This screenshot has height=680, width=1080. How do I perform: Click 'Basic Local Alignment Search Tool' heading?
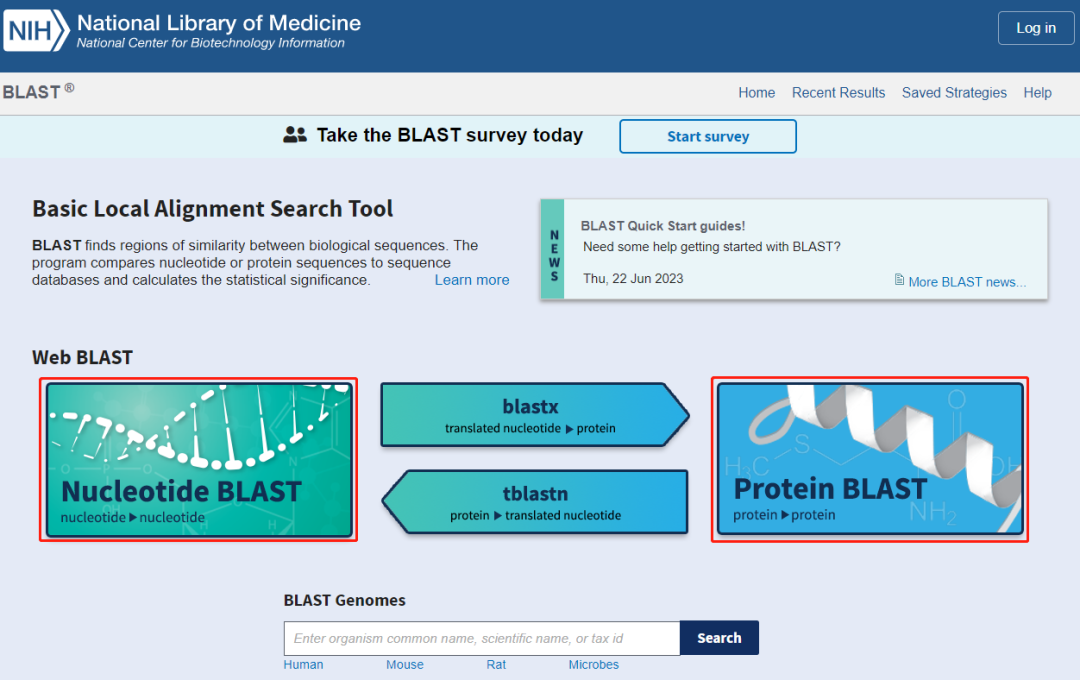click(212, 209)
